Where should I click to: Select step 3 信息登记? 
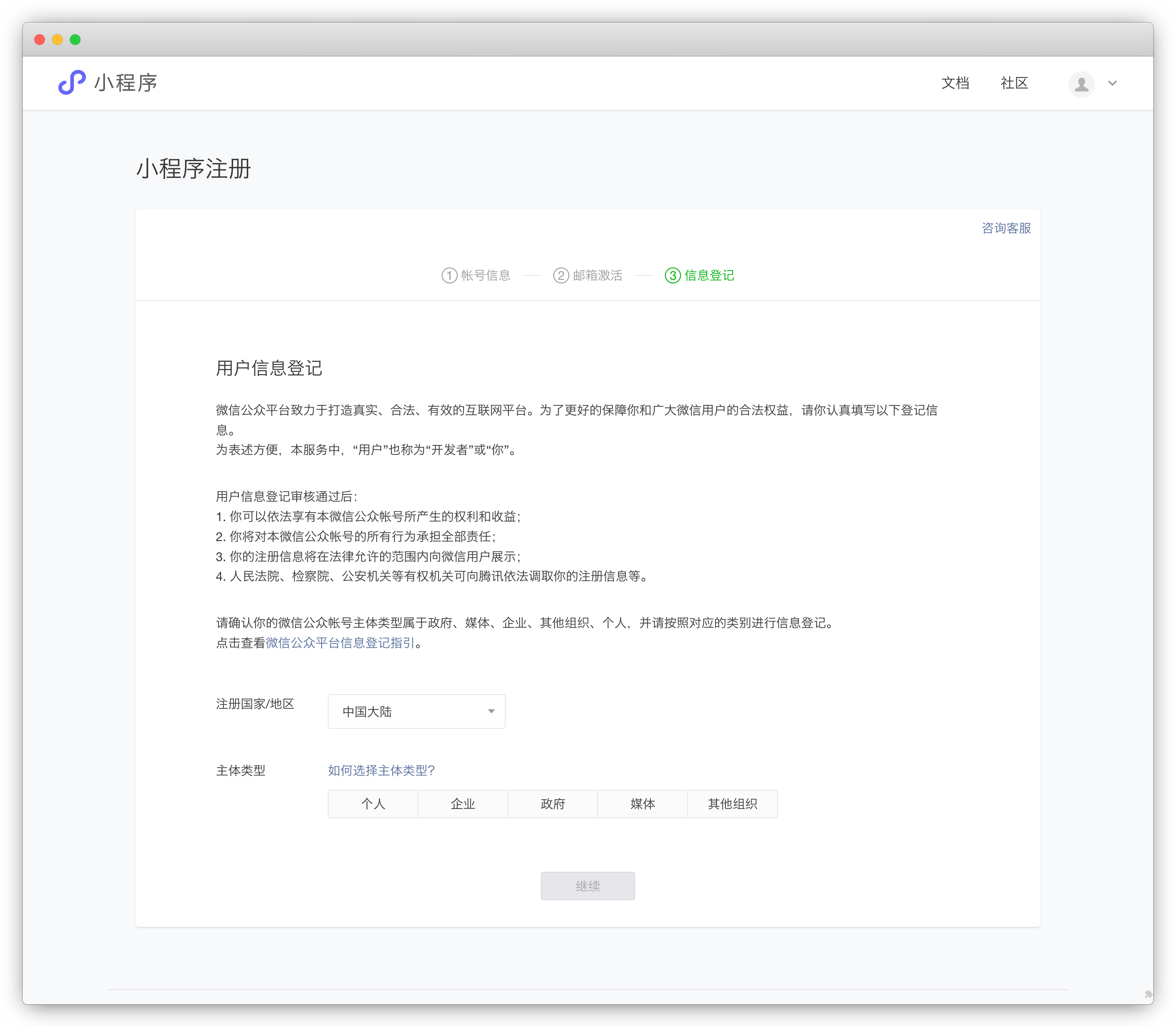click(699, 276)
